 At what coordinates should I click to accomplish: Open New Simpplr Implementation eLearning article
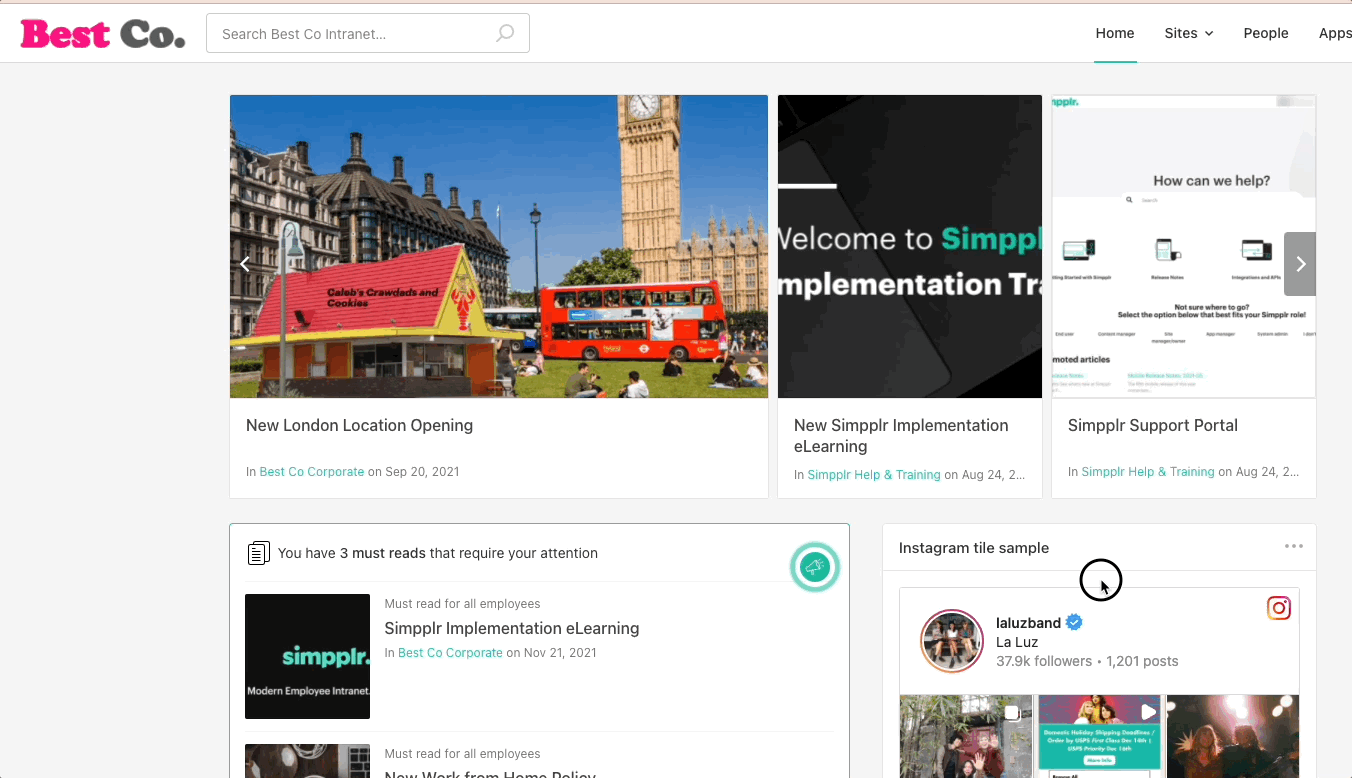(900, 436)
